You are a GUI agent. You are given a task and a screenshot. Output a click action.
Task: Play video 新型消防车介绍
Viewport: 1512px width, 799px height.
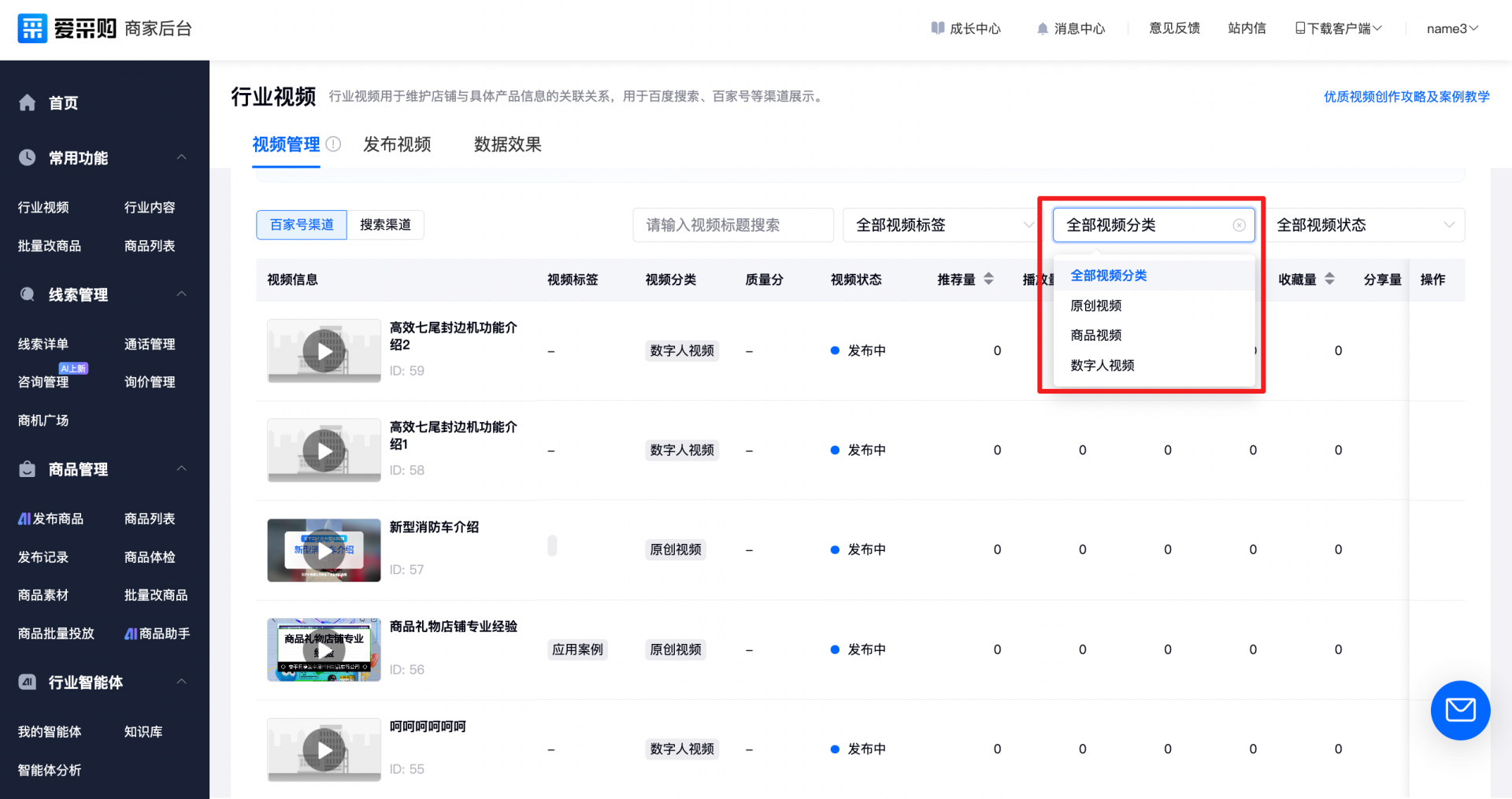(x=324, y=550)
